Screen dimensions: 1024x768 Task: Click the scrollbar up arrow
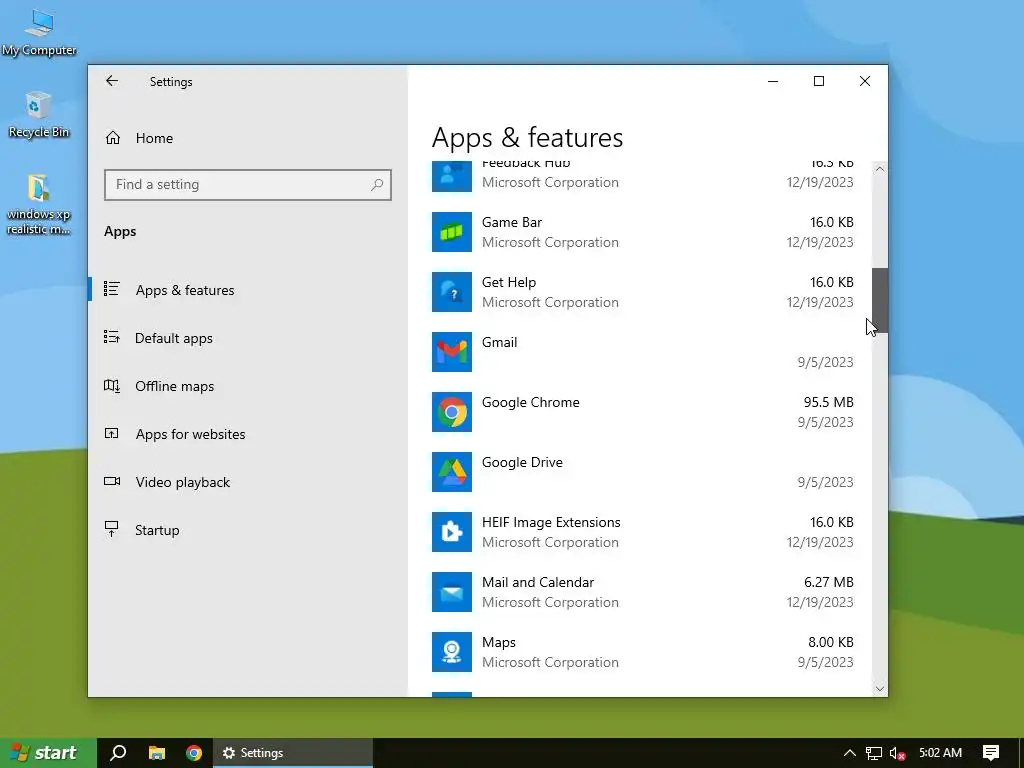tap(880, 168)
